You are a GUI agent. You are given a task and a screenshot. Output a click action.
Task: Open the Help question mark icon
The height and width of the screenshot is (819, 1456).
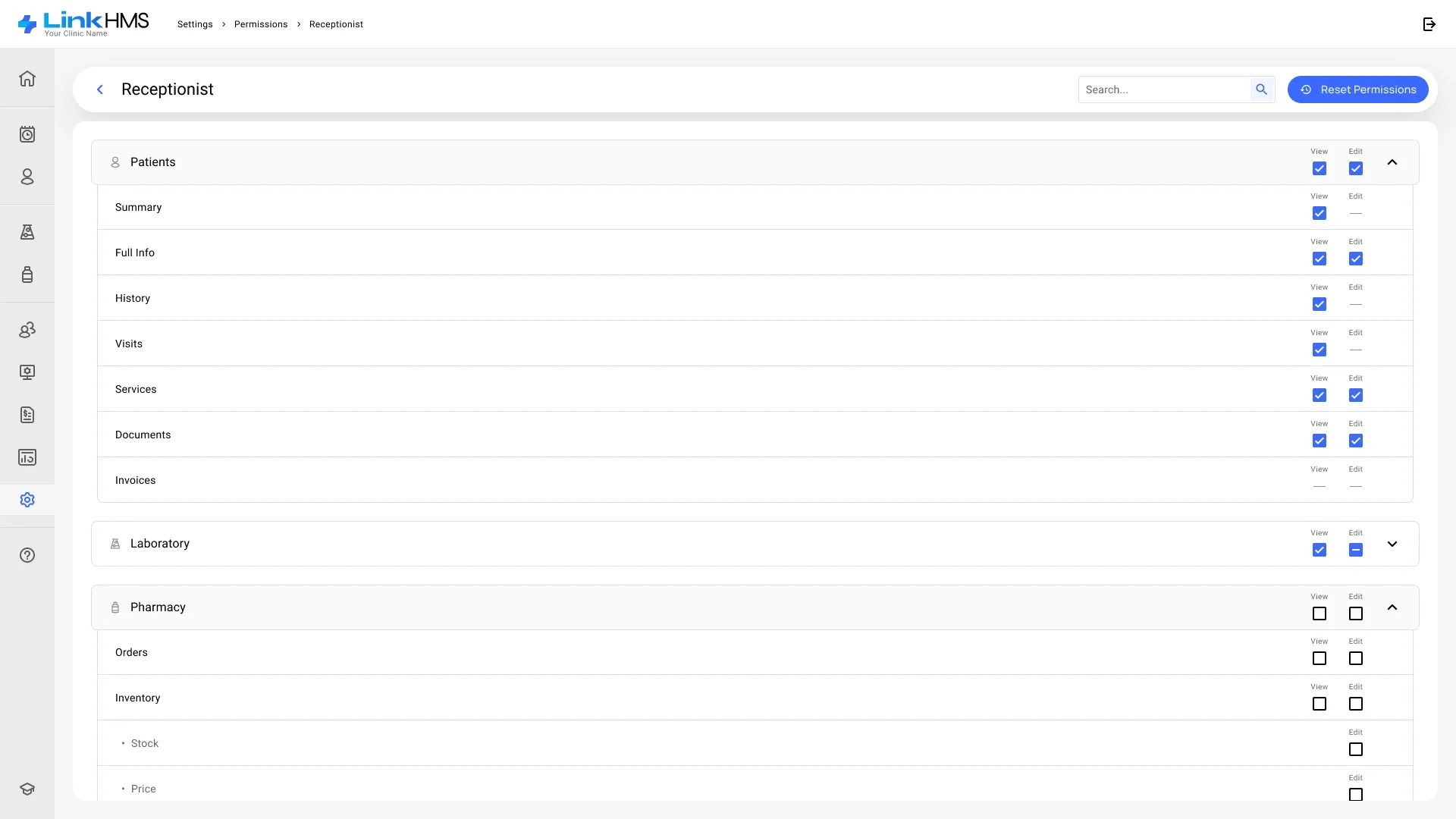click(x=27, y=555)
